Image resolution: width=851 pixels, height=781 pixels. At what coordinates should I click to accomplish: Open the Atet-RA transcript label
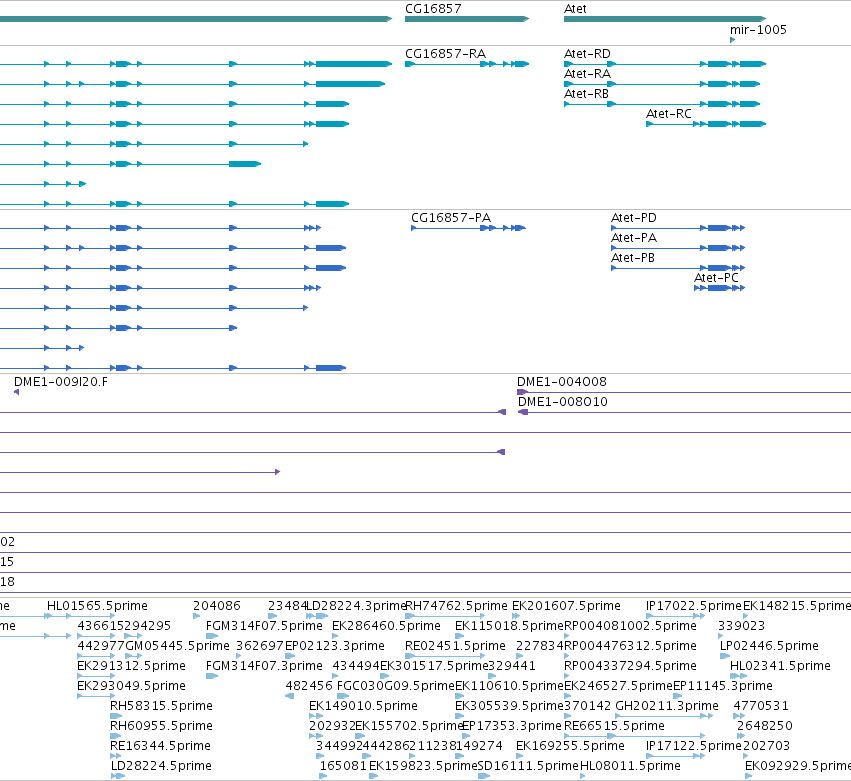(587, 74)
